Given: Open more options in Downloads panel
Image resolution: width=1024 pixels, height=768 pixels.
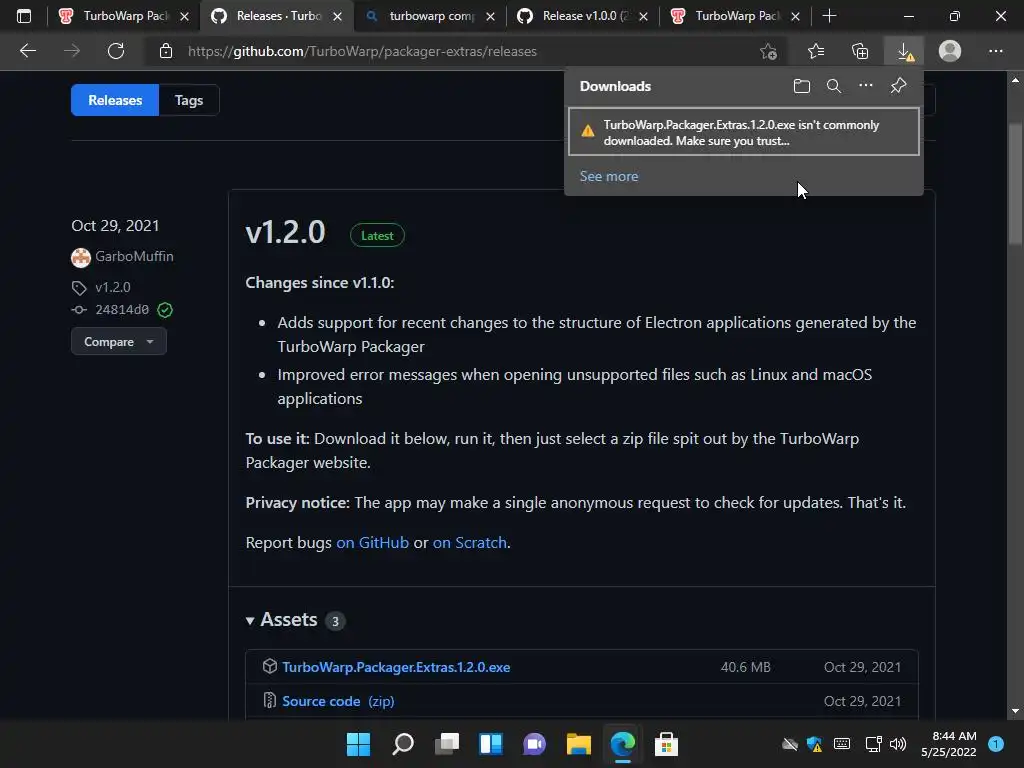Looking at the screenshot, I should click(x=865, y=86).
